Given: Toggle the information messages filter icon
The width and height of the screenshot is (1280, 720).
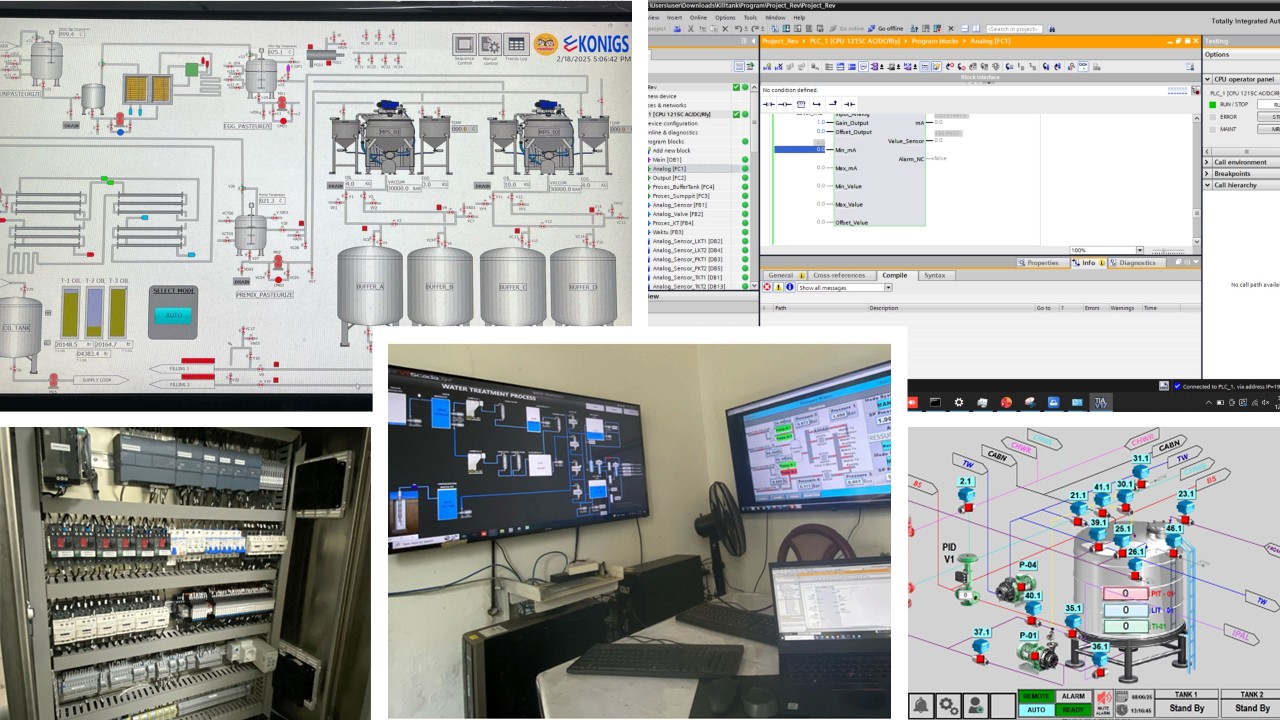Looking at the screenshot, I should pyautogui.click(x=789, y=288).
